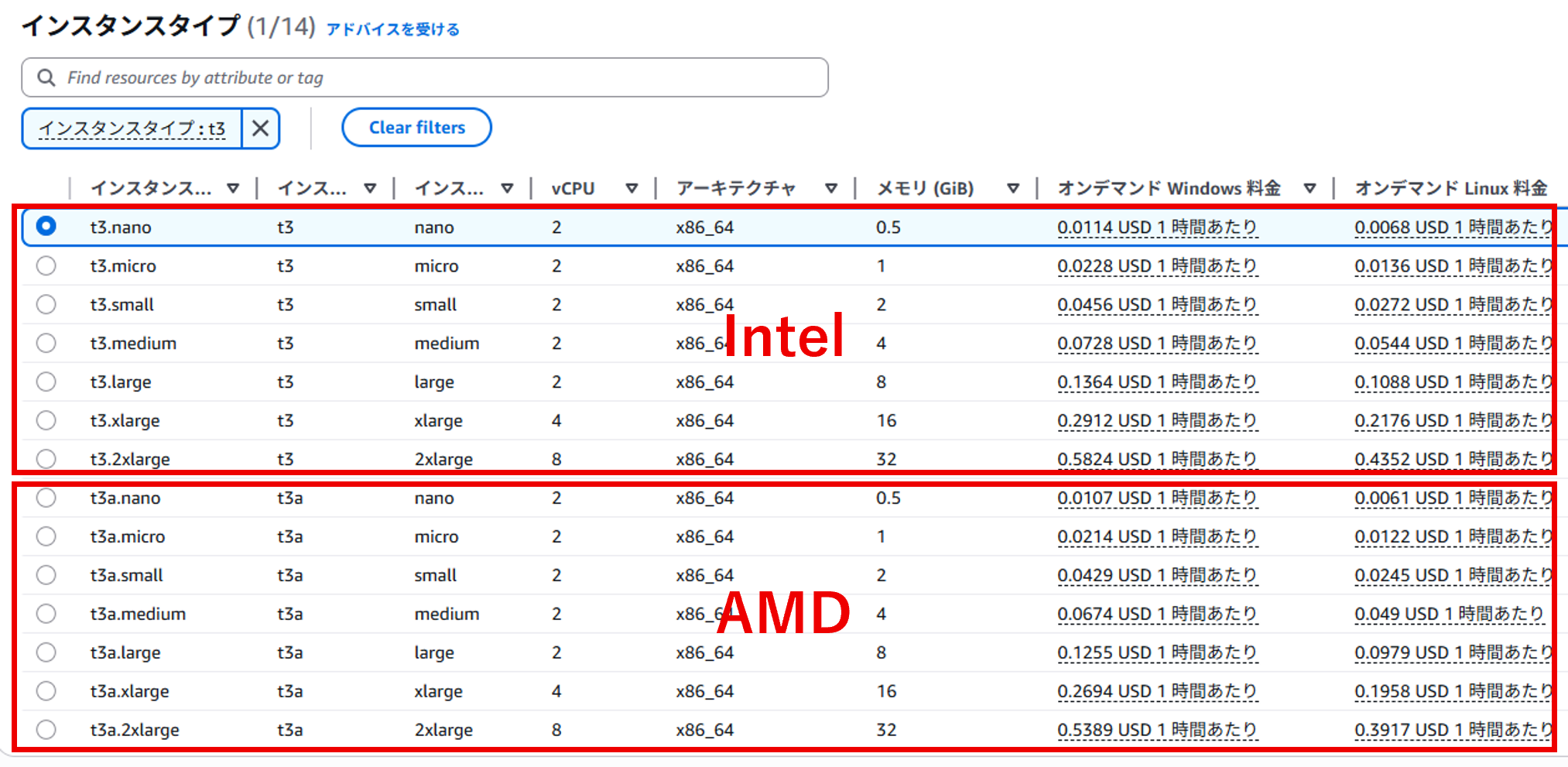Select the t3.medium radio button
The width and height of the screenshot is (1568, 767).
point(46,343)
